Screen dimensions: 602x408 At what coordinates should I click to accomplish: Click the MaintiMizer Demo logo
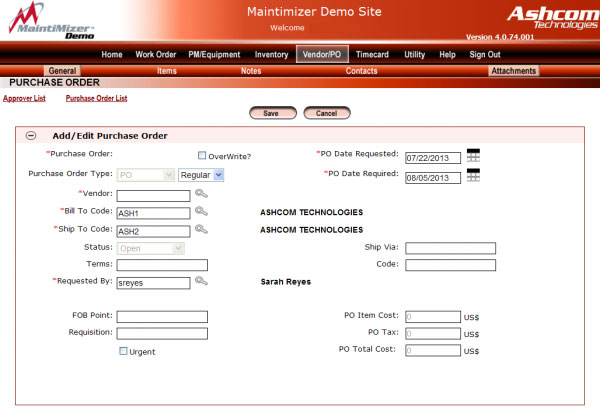[51, 21]
